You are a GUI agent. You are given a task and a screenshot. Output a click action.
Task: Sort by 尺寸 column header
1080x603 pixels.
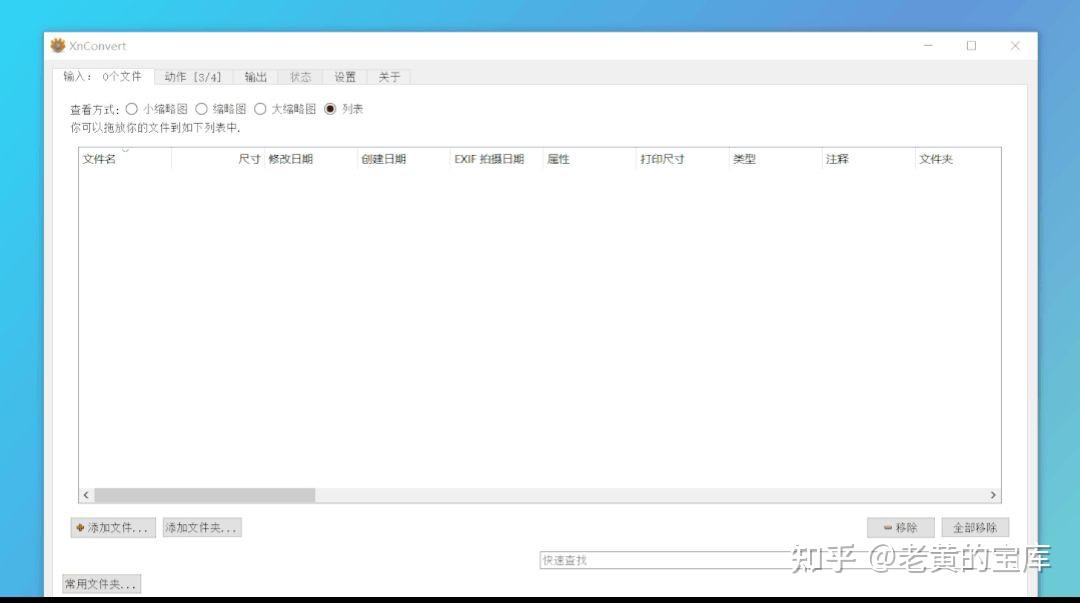point(218,159)
